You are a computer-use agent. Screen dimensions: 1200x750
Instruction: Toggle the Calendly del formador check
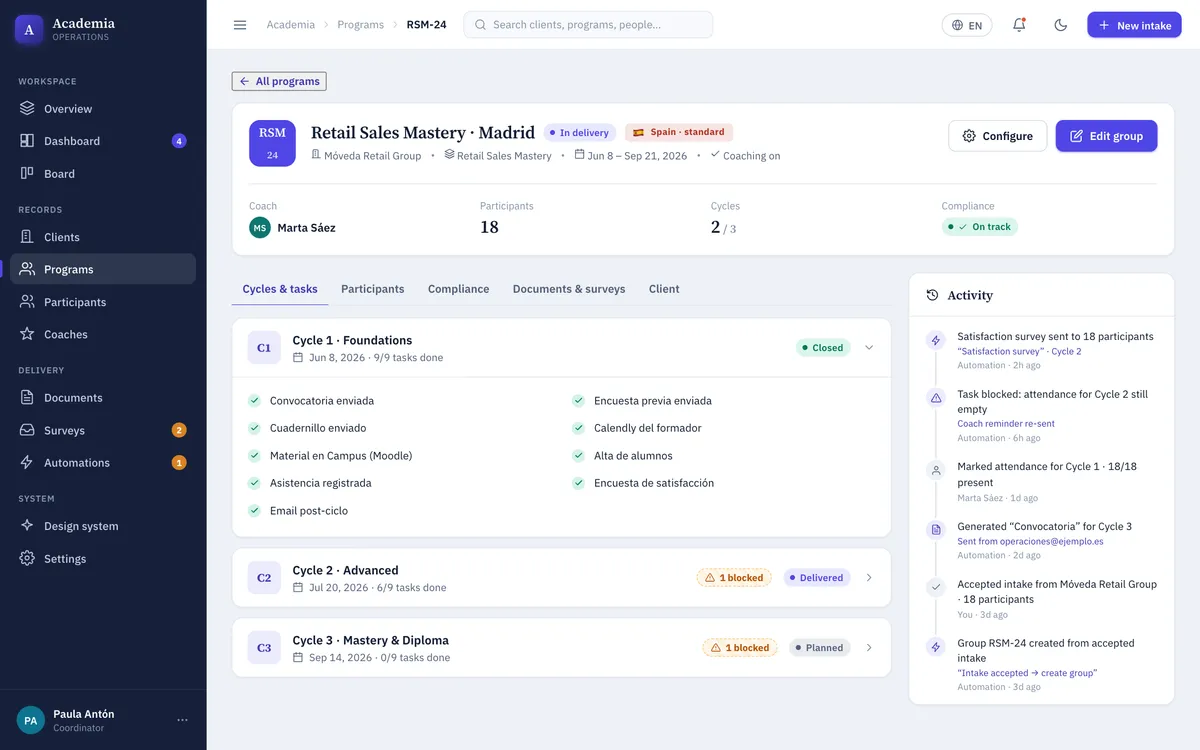click(x=578, y=428)
